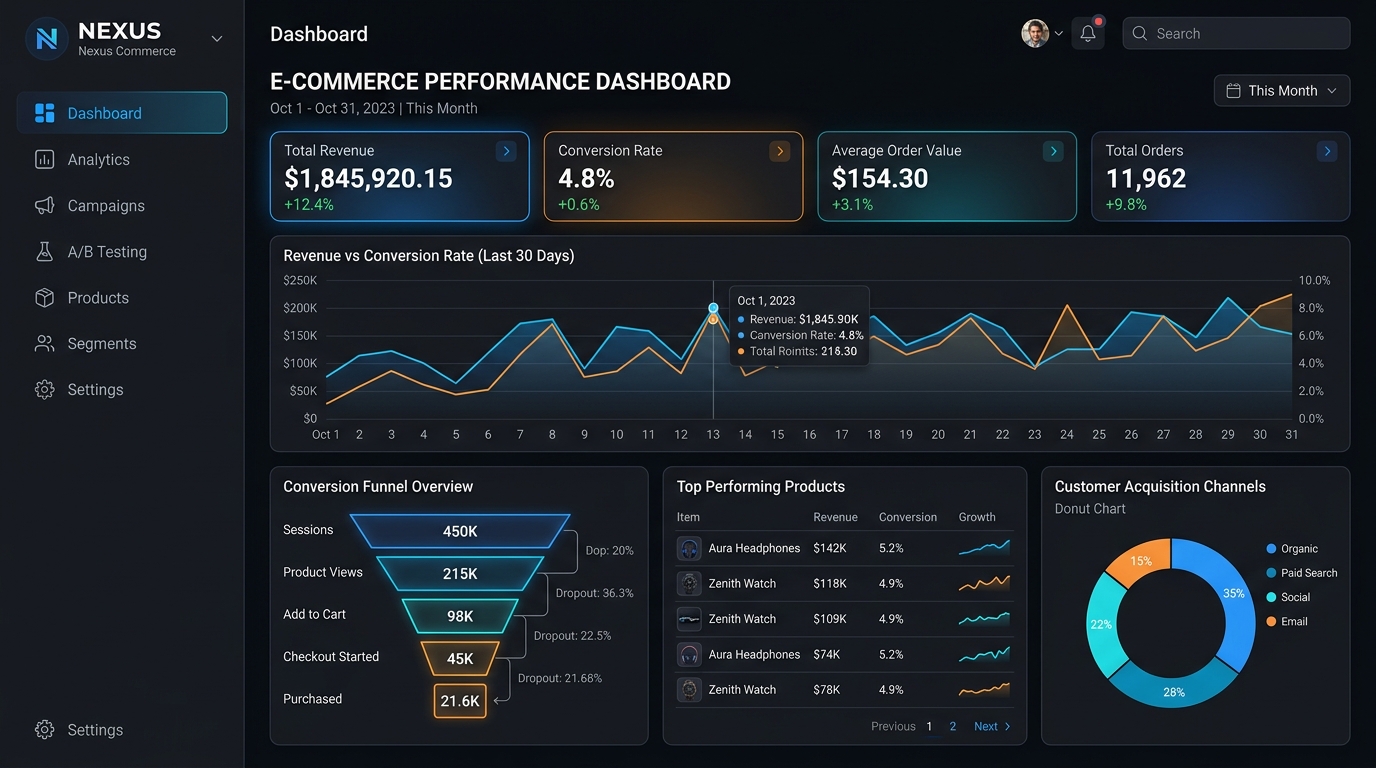Screen dimensions: 1376x768
Task: Select the Campaigns megaphone icon
Action: [x=44, y=205]
